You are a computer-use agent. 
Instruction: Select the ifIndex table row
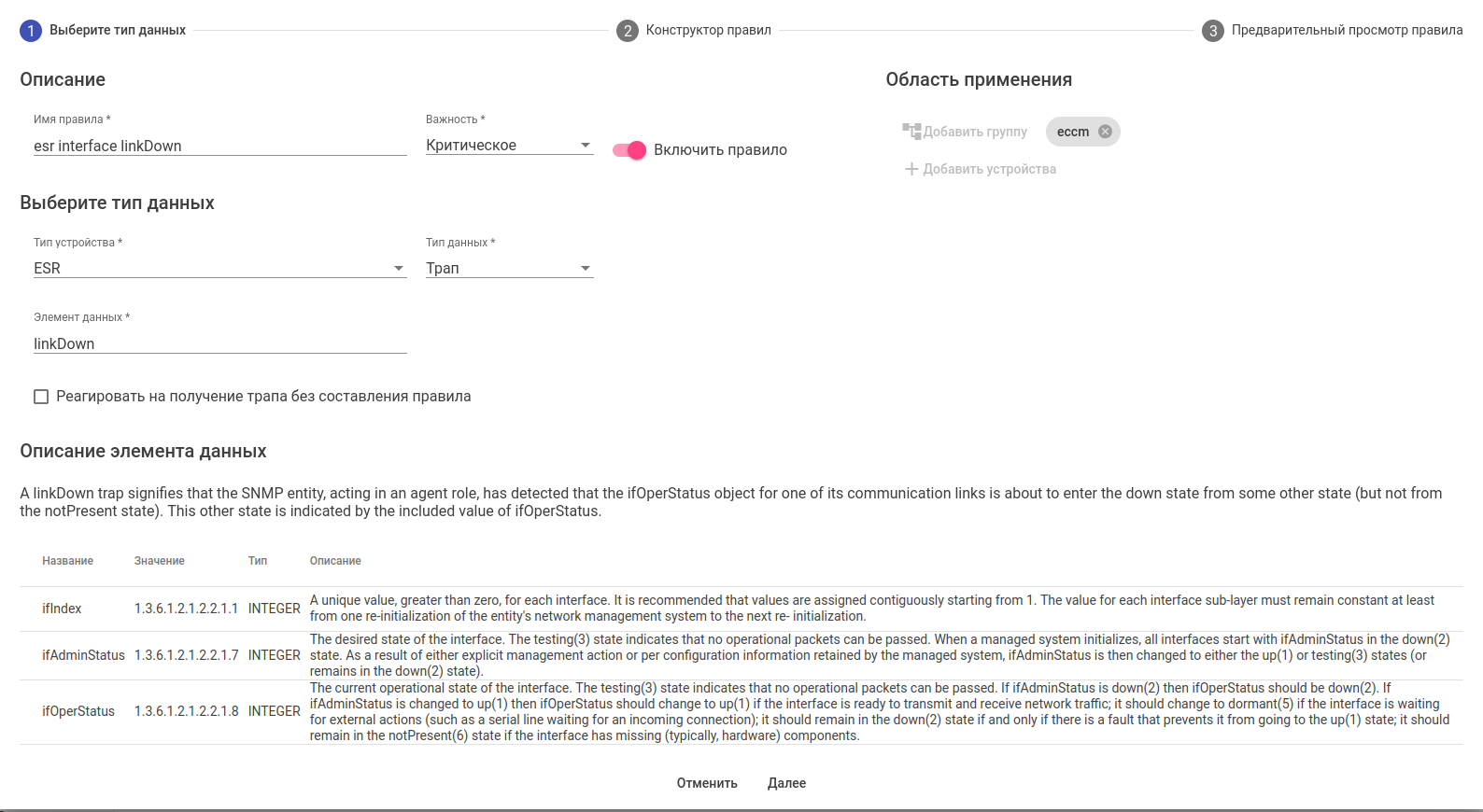point(62,609)
